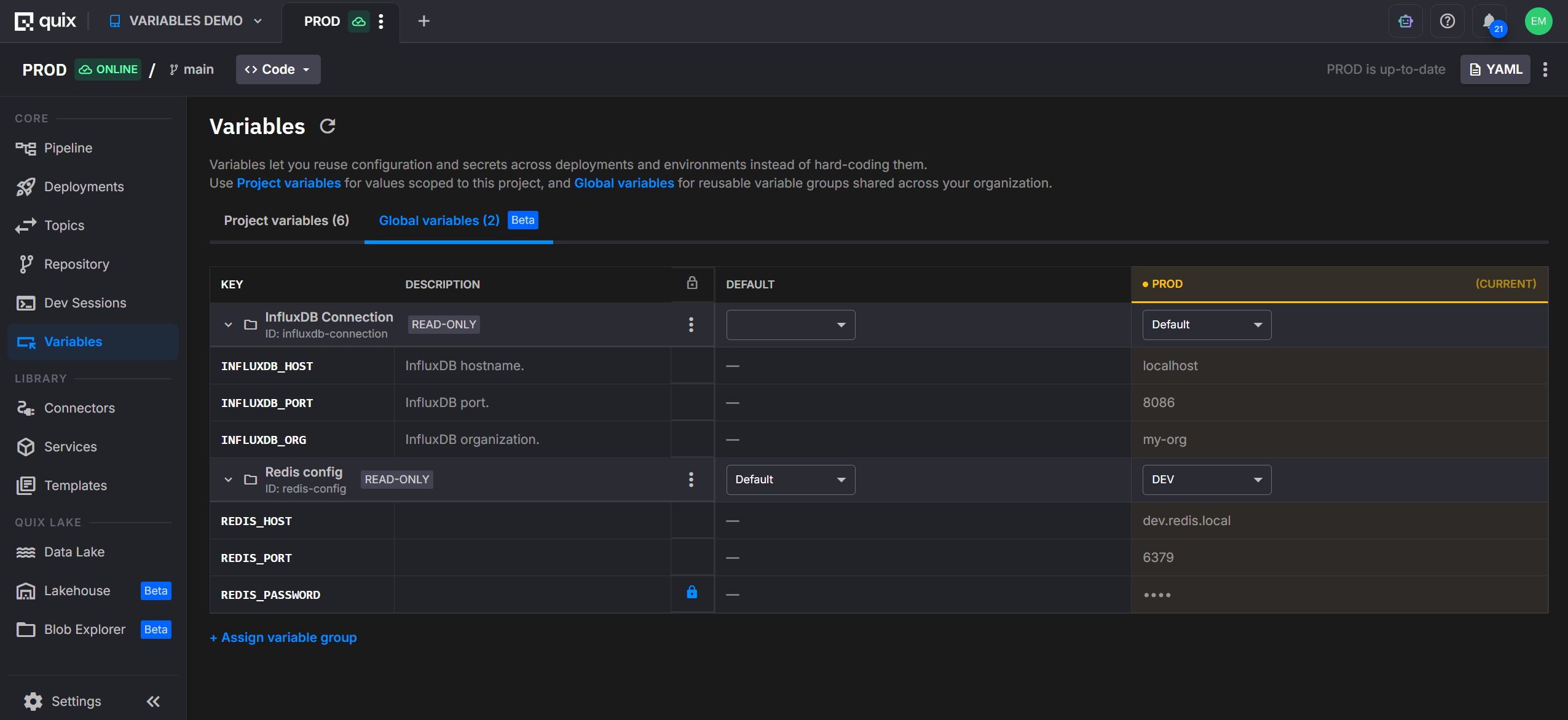
Task: Go to Pipeline in the sidebar
Action: tap(93, 148)
